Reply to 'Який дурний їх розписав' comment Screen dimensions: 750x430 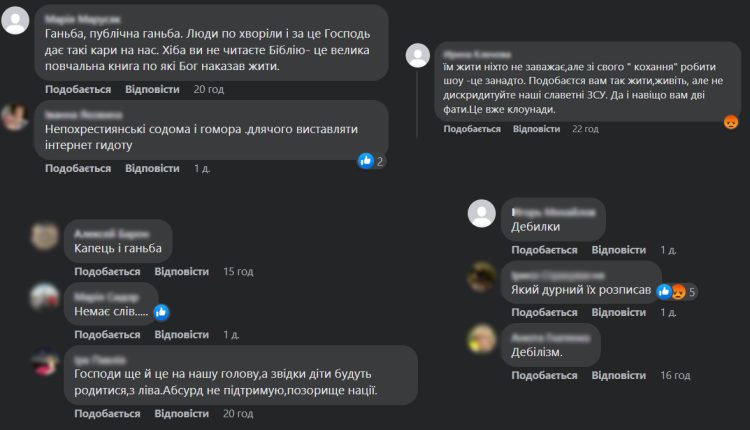[x=618, y=312]
